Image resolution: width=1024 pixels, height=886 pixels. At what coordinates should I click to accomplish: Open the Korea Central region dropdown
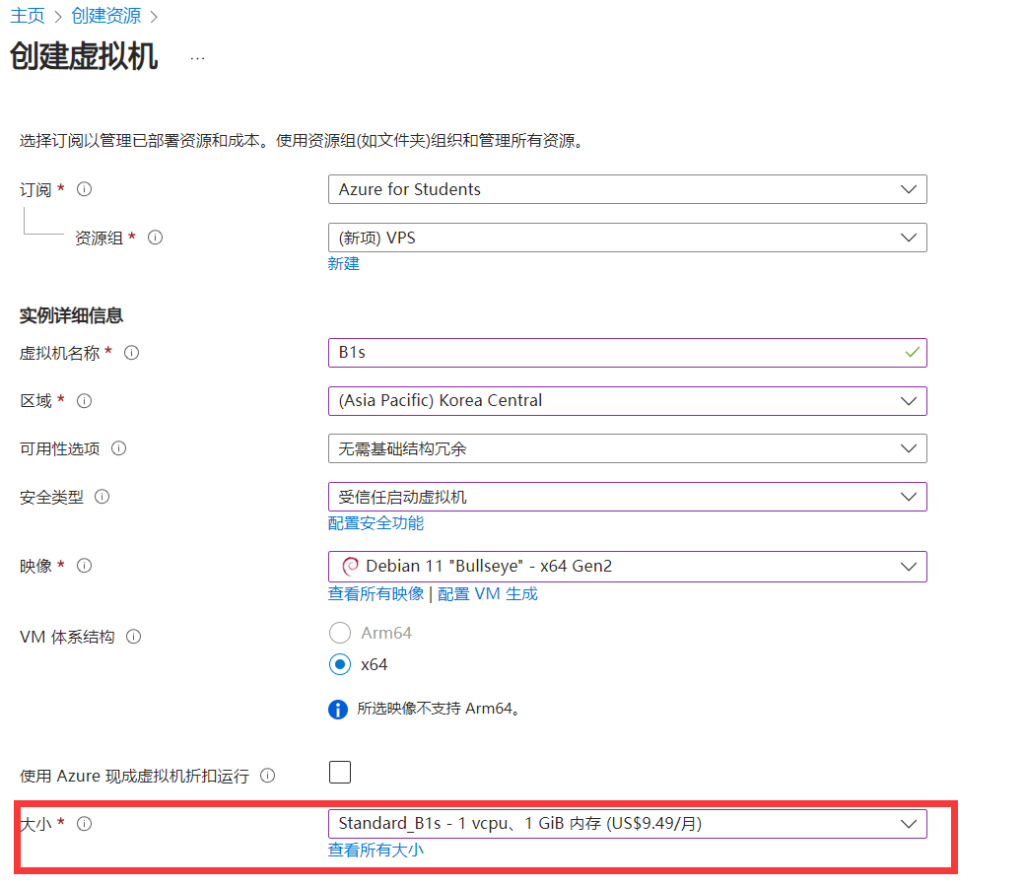click(627, 400)
